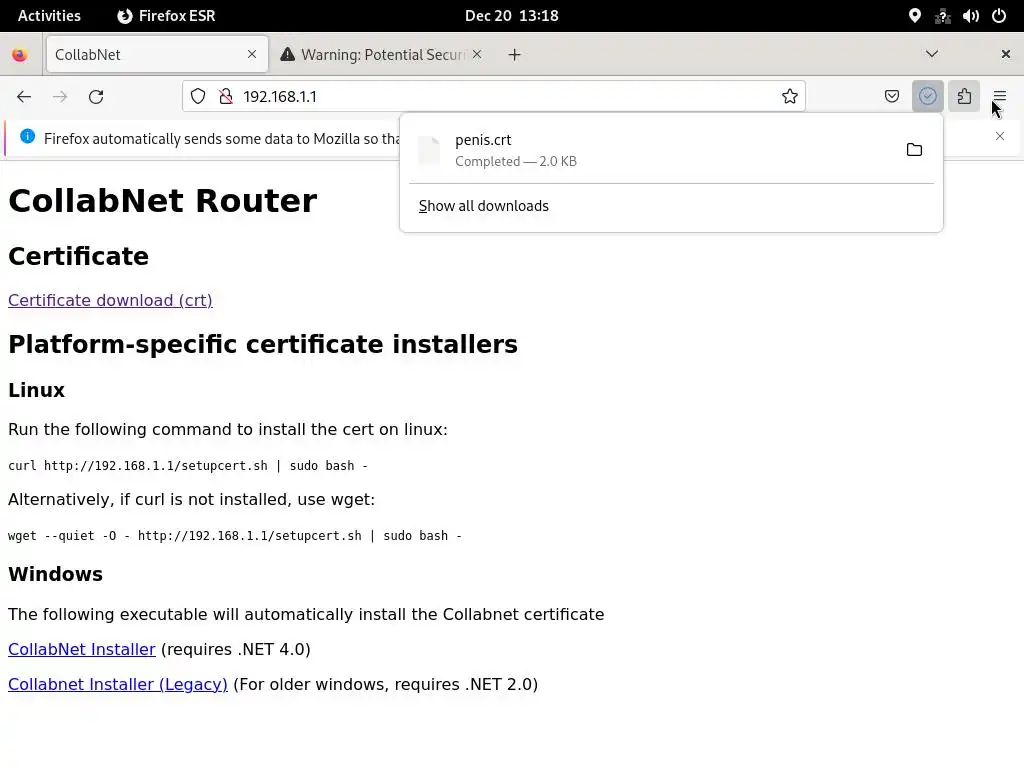Open Collabnet Installer (Legacy) link
Viewport: 1024px width, 768px height.
click(x=118, y=684)
